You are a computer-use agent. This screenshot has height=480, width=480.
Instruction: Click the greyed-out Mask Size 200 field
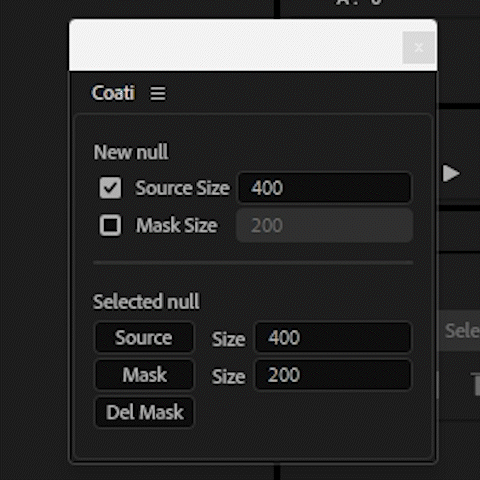(324, 225)
